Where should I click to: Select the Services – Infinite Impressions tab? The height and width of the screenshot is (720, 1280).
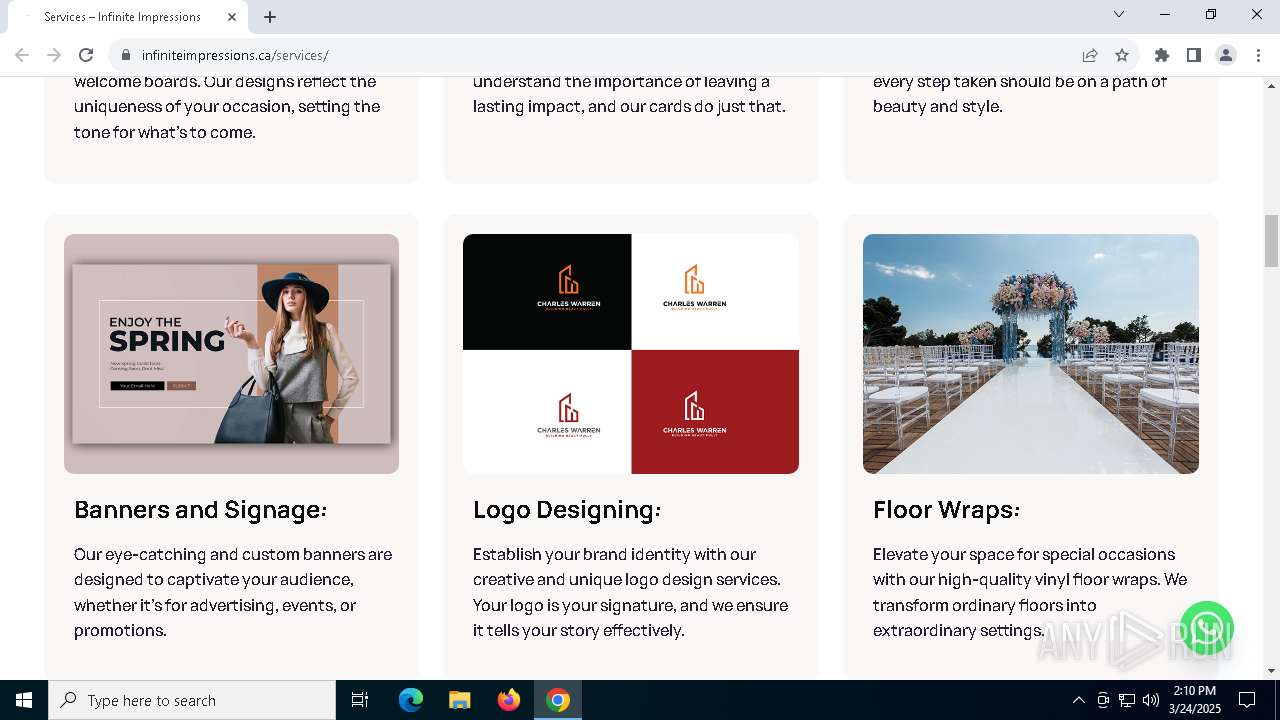(128, 17)
